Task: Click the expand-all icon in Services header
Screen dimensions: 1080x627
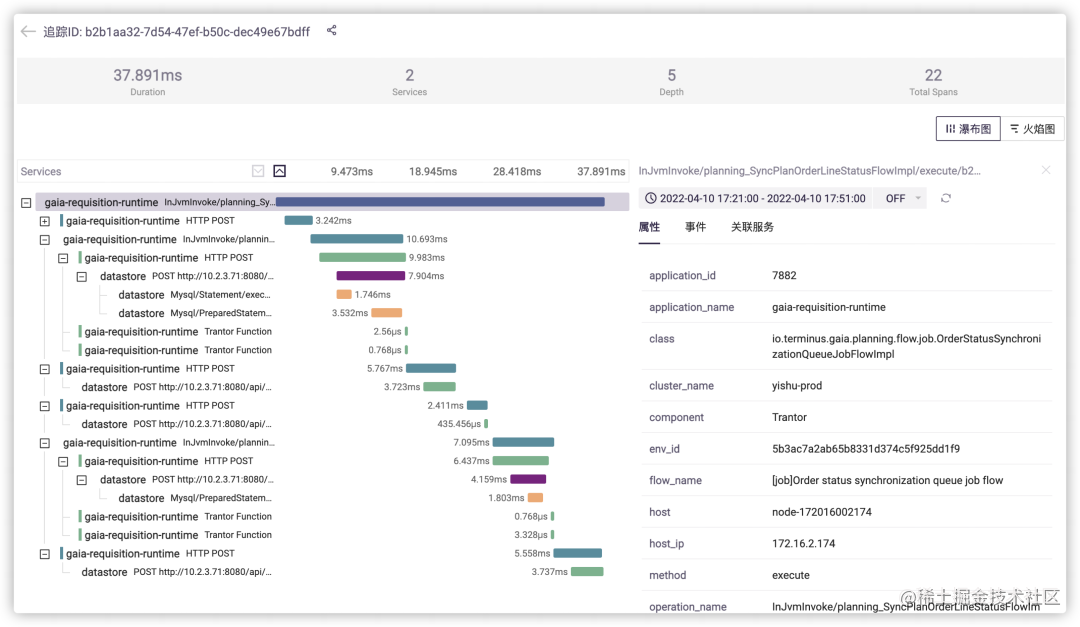Action: point(258,171)
